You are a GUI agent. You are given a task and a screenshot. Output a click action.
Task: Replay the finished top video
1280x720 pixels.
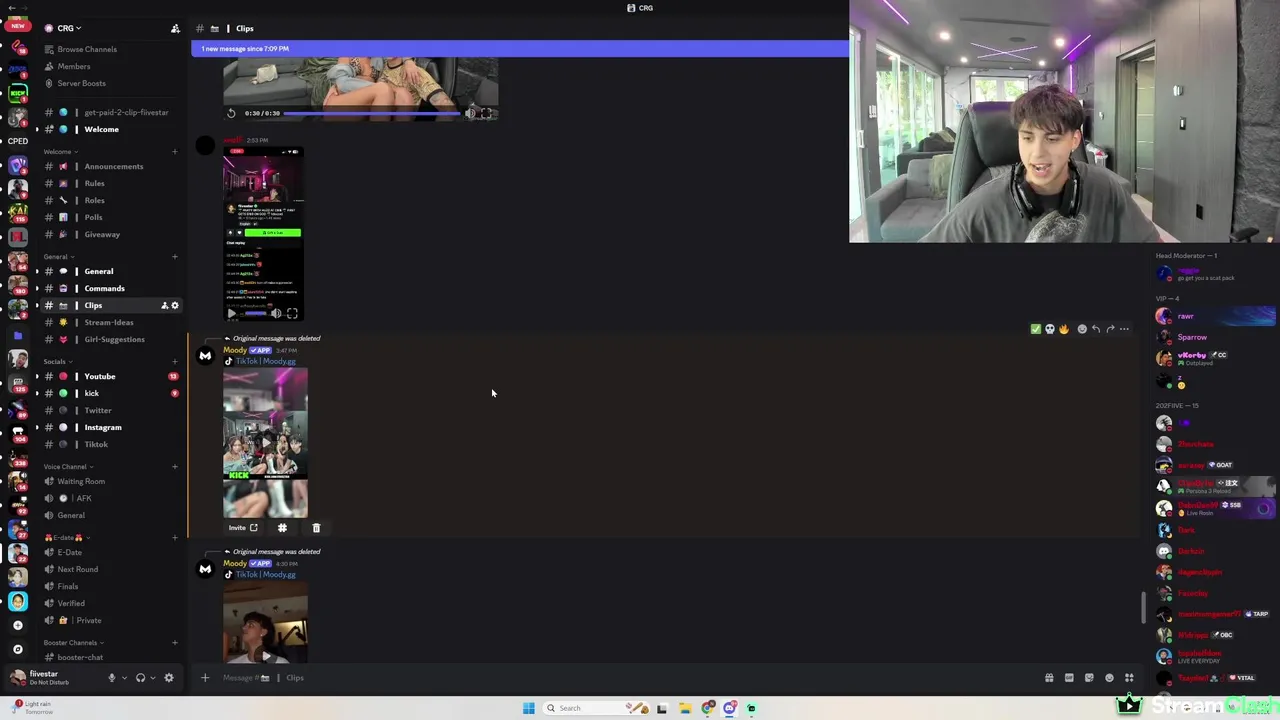(x=231, y=113)
